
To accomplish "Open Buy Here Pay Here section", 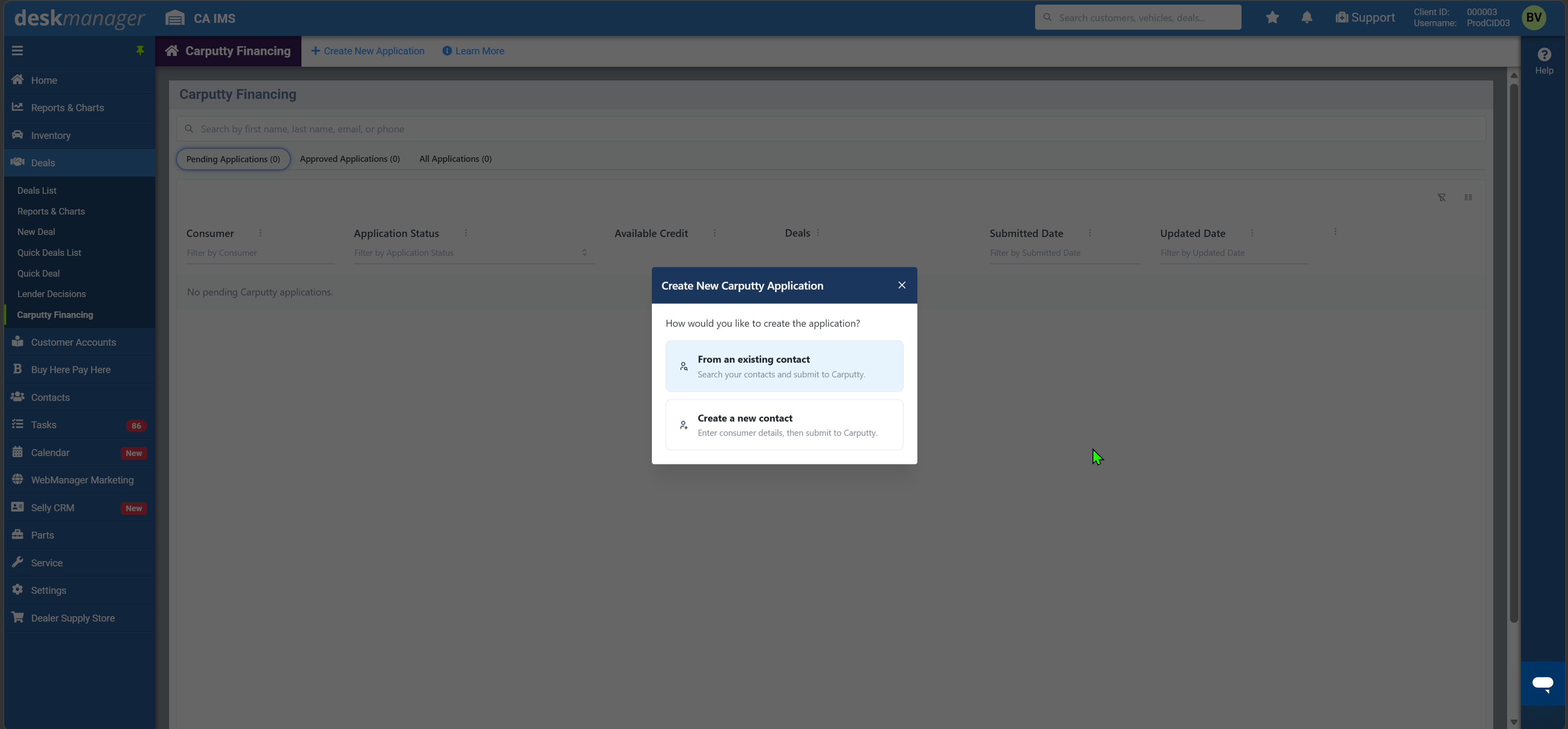I will tap(80, 370).
